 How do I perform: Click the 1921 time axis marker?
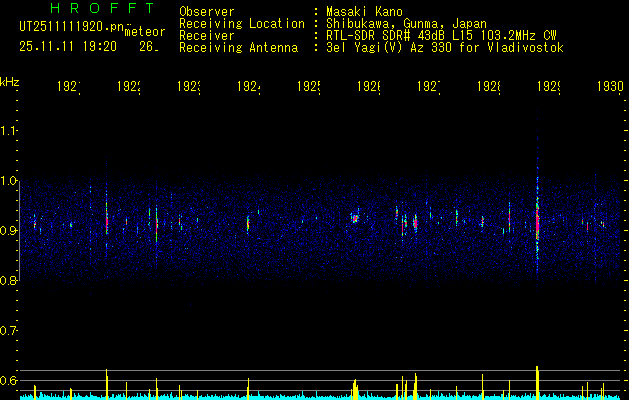pos(69,86)
